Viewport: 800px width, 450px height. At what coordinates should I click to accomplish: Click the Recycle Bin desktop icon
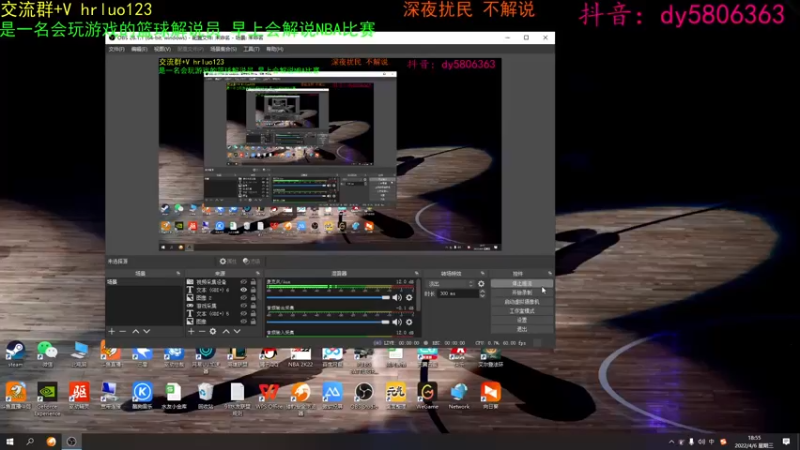tap(205, 396)
